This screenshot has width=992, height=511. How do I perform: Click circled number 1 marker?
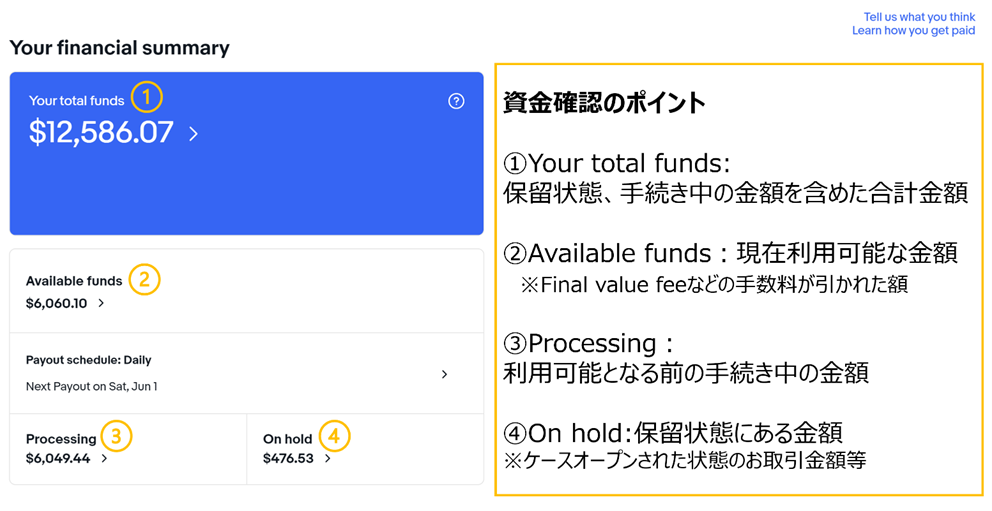tap(147, 98)
